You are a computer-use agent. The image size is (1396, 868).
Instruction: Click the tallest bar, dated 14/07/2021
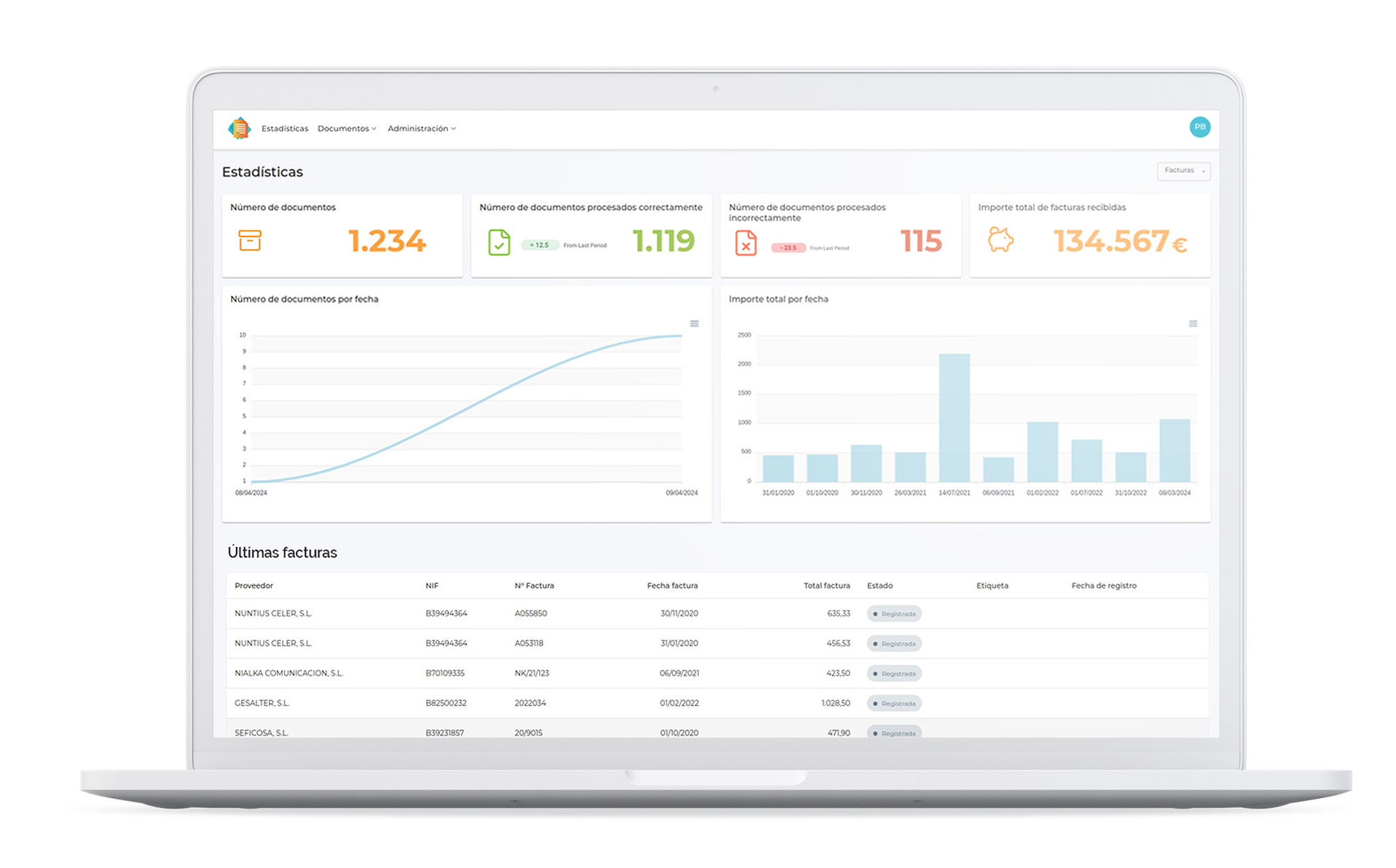click(x=954, y=417)
